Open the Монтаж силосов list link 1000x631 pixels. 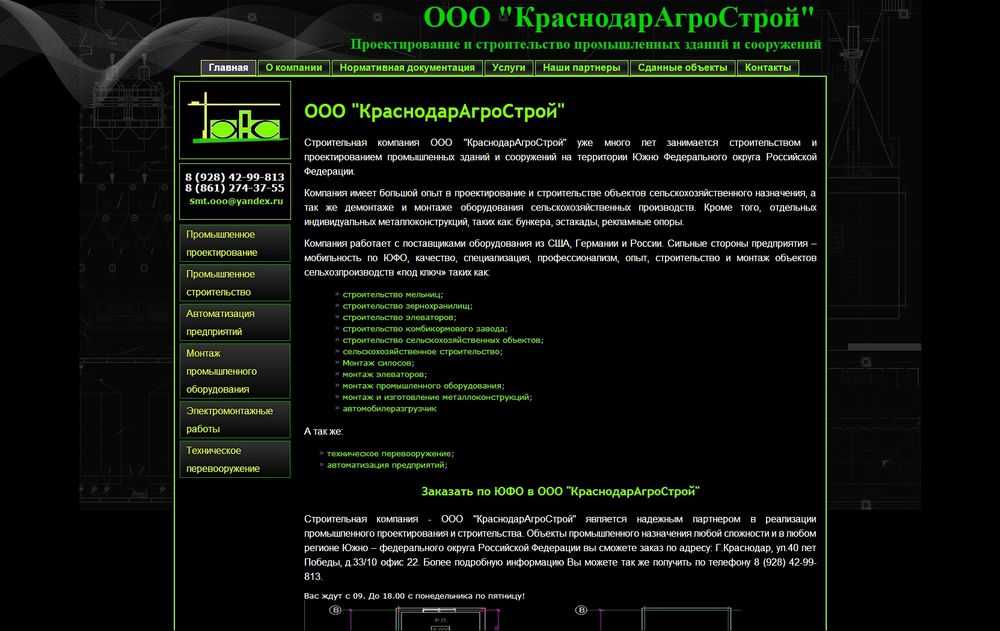pos(381,363)
